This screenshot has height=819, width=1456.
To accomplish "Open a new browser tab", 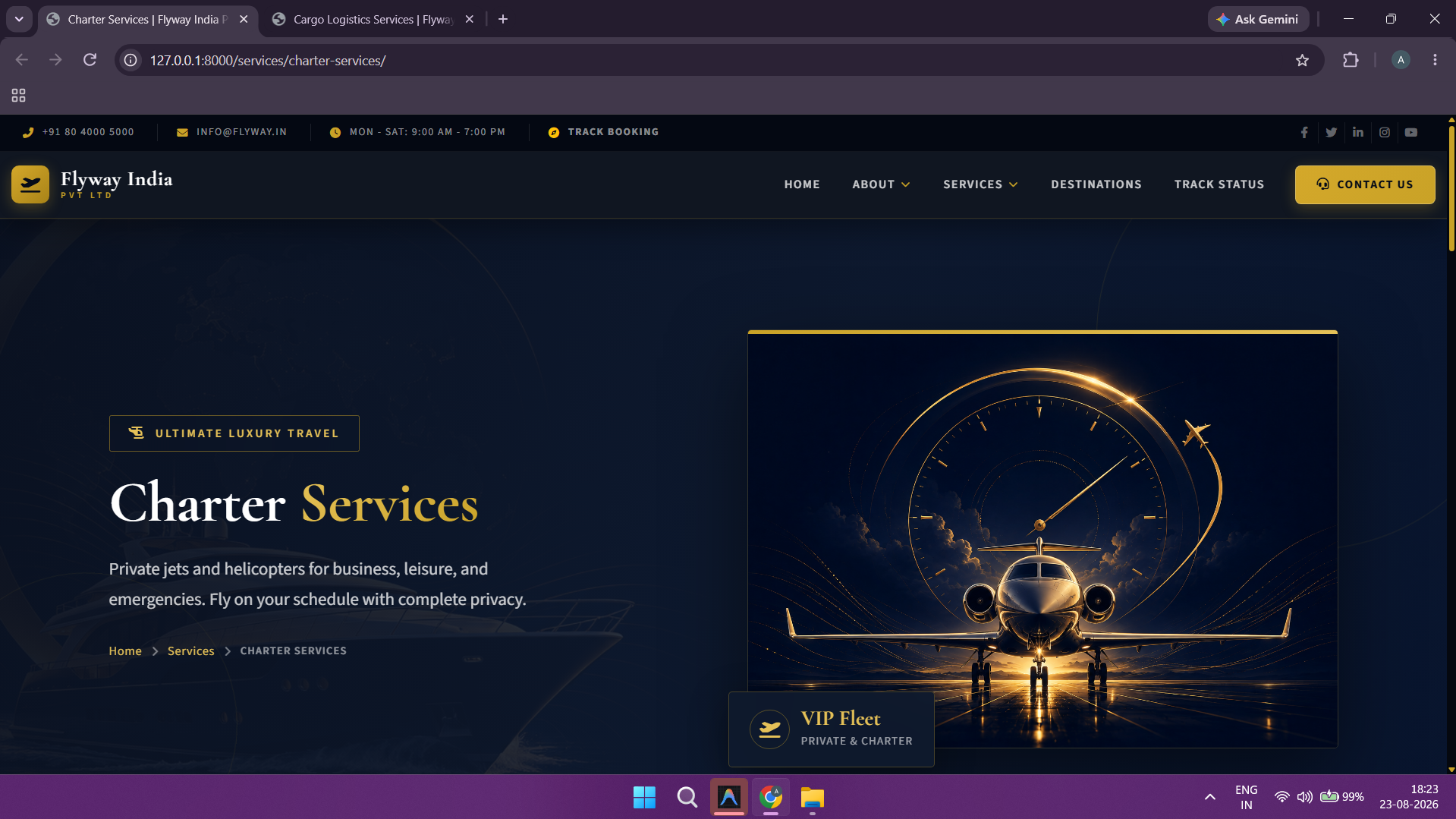I will click(x=503, y=19).
